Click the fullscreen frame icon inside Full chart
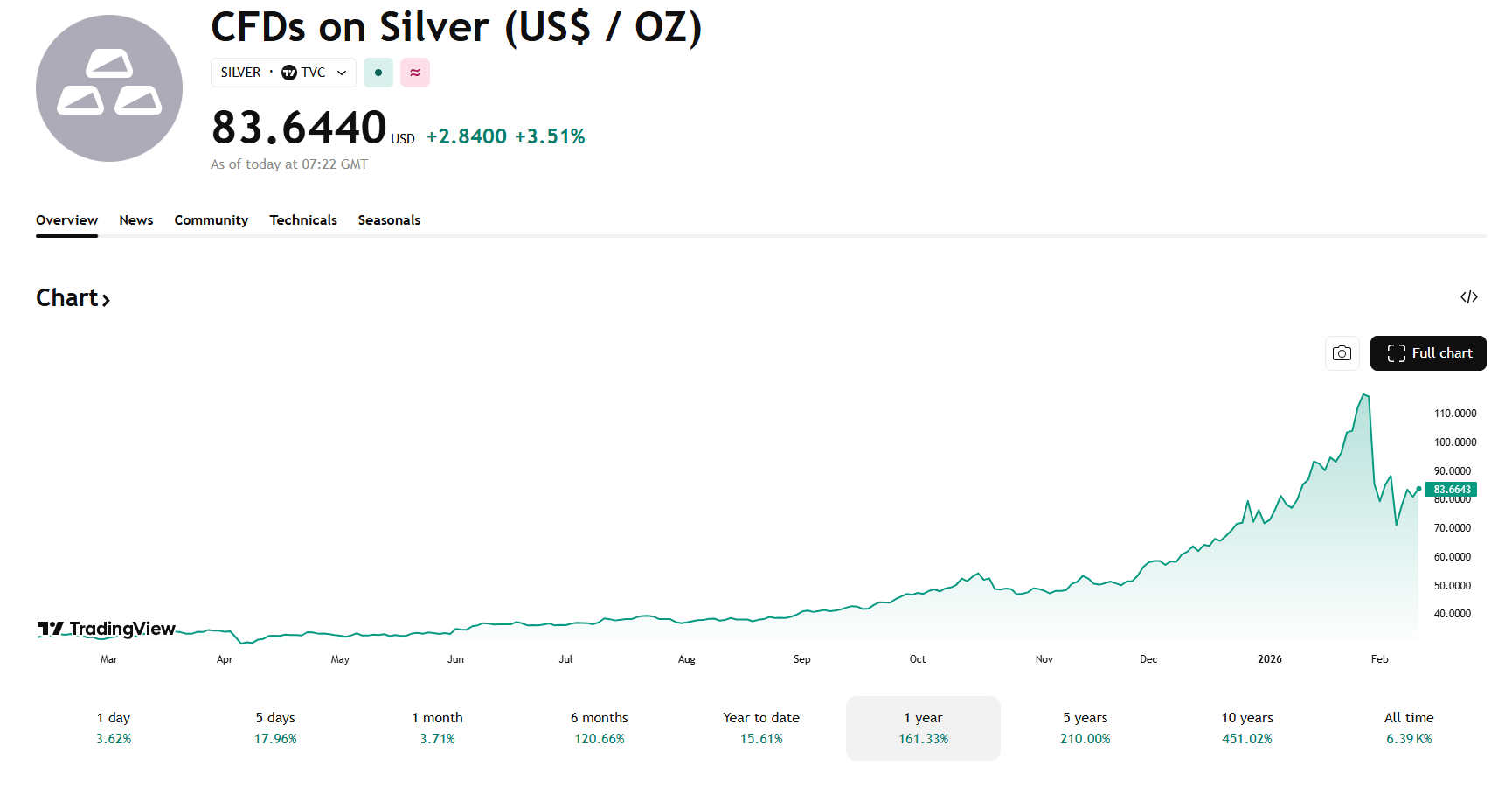Screen dimensions: 1512x787 tap(1398, 353)
